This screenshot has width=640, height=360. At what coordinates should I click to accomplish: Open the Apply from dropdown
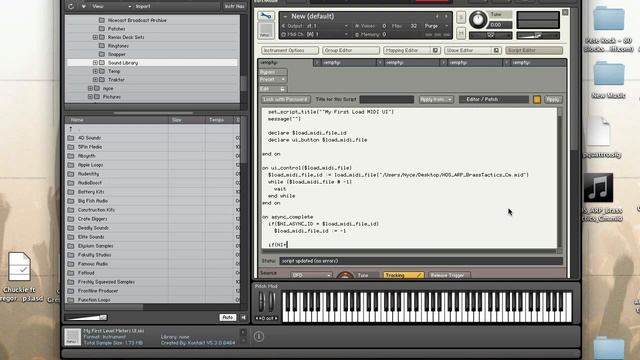[x=436, y=99]
